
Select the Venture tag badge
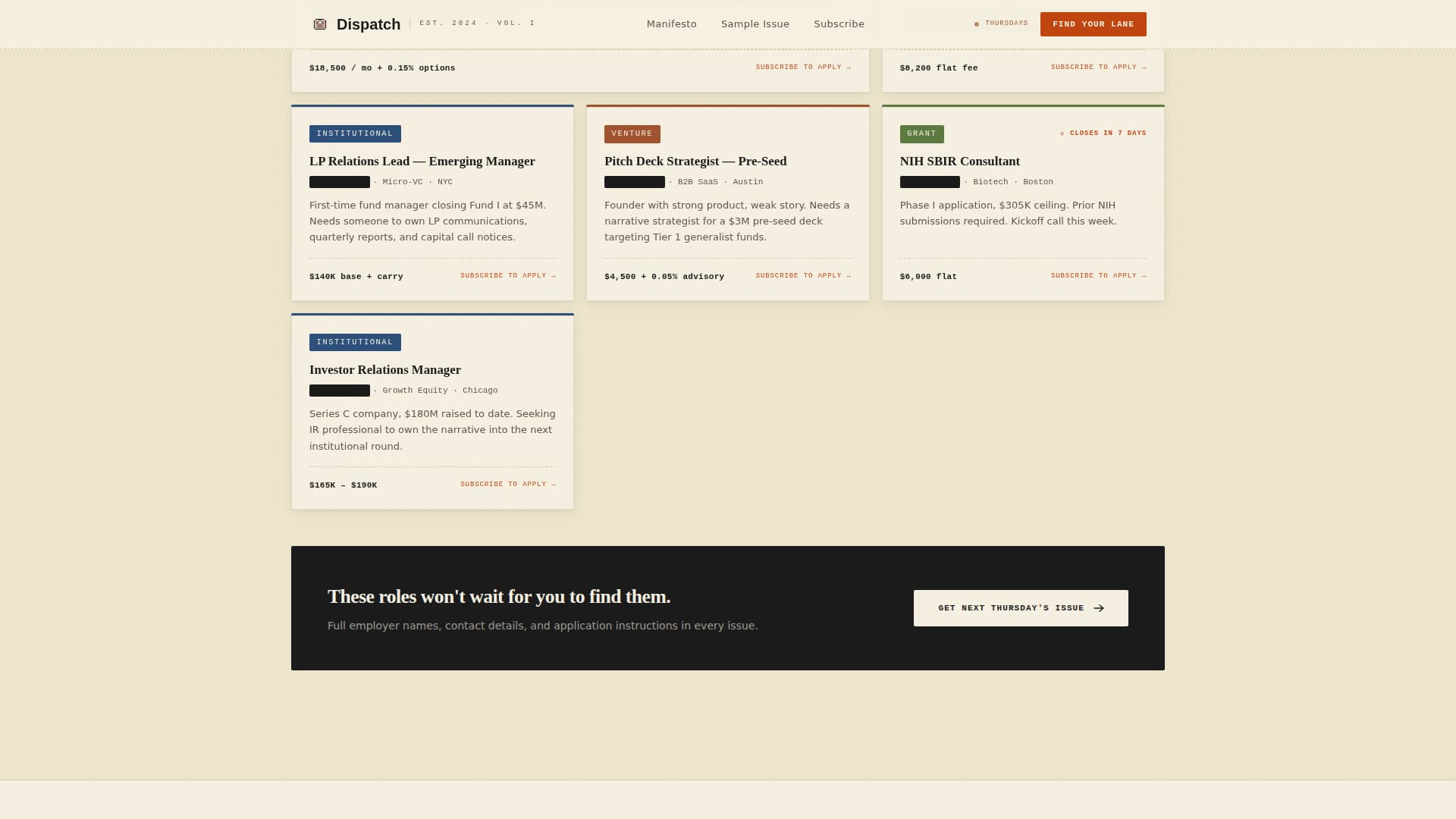coord(632,133)
